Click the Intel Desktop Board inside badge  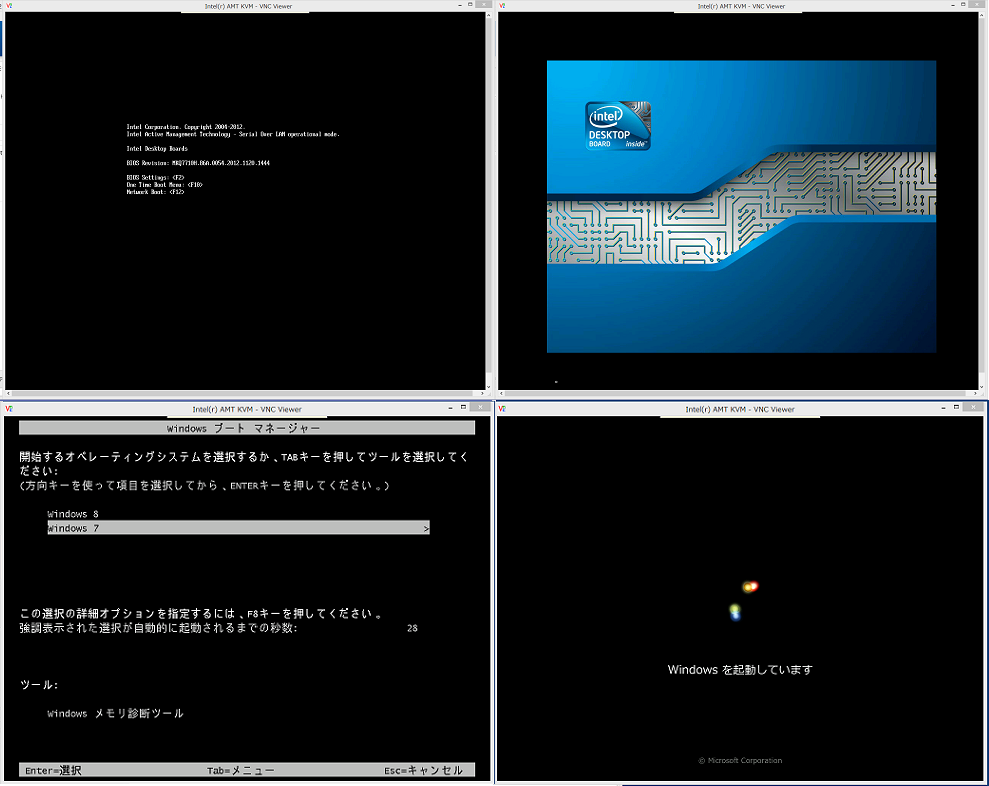click(x=617, y=126)
